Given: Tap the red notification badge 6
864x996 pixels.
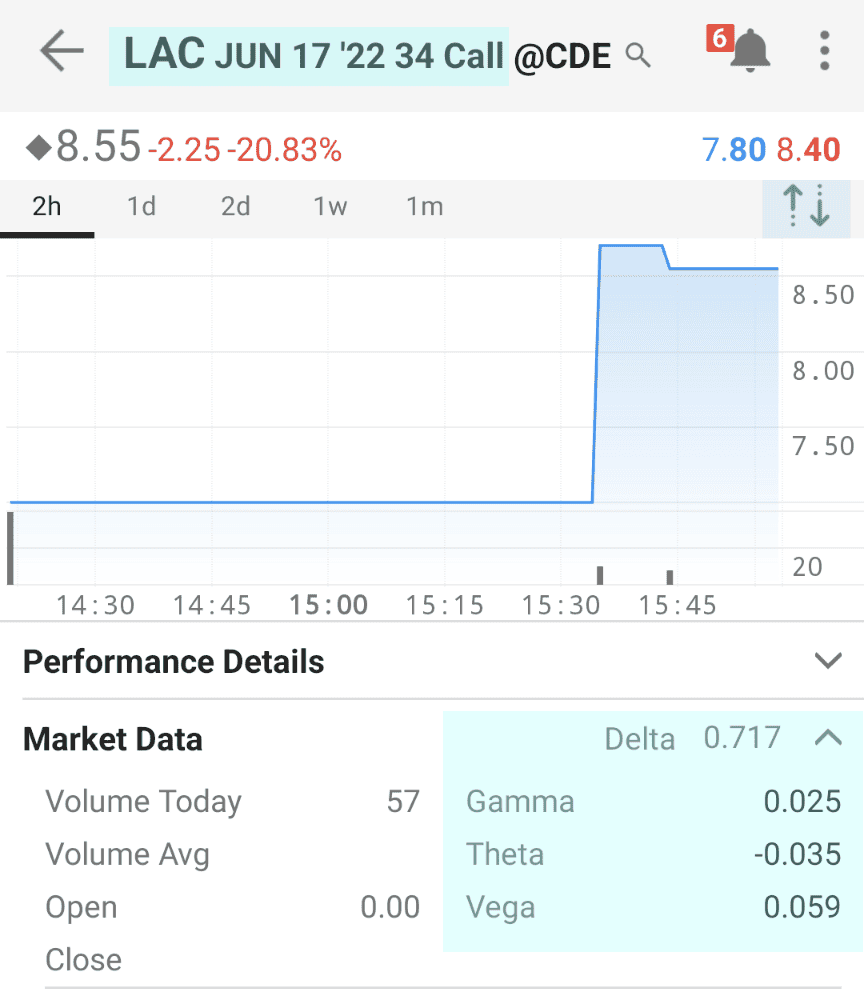Looking at the screenshot, I should (x=720, y=38).
